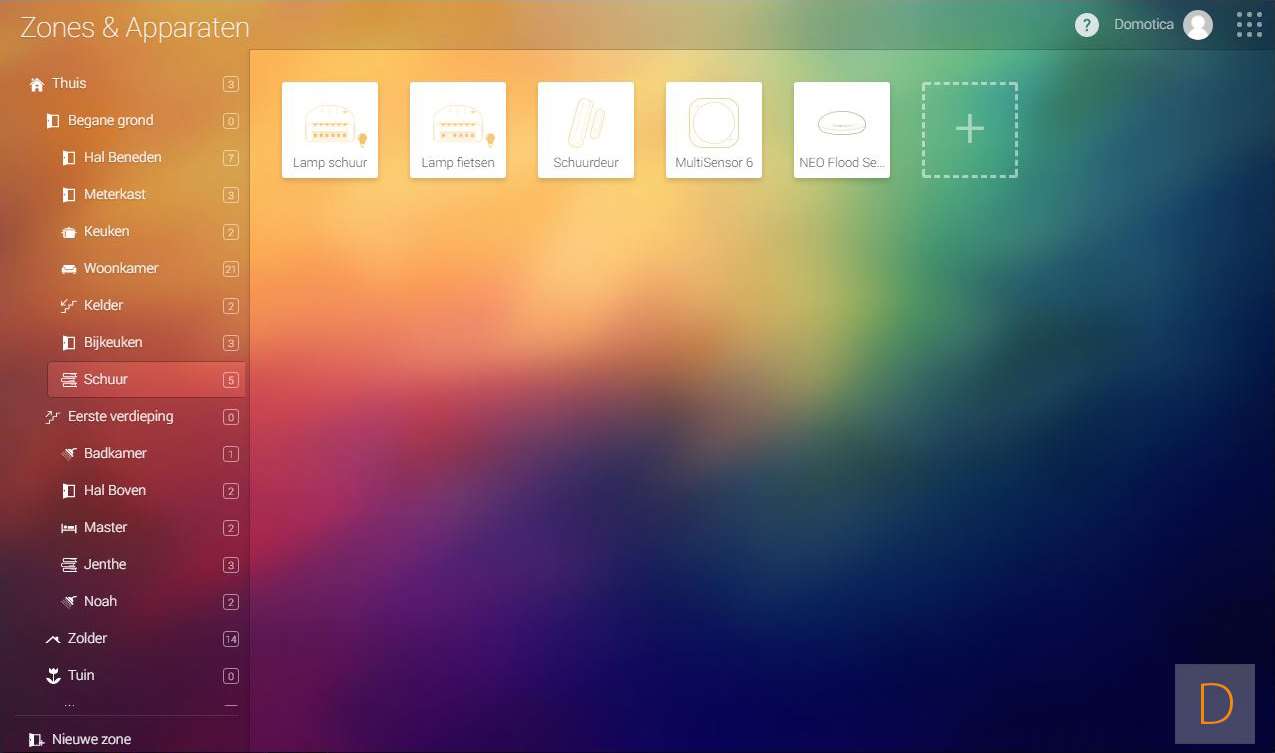The width and height of the screenshot is (1275, 753).
Task: Click the orange D logo badge
Action: click(1214, 704)
